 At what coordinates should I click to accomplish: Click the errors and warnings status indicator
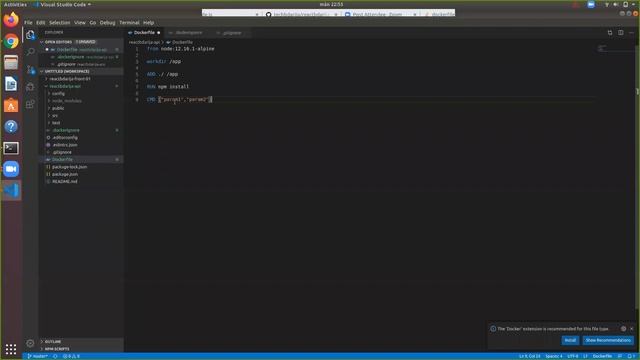(71, 356)
